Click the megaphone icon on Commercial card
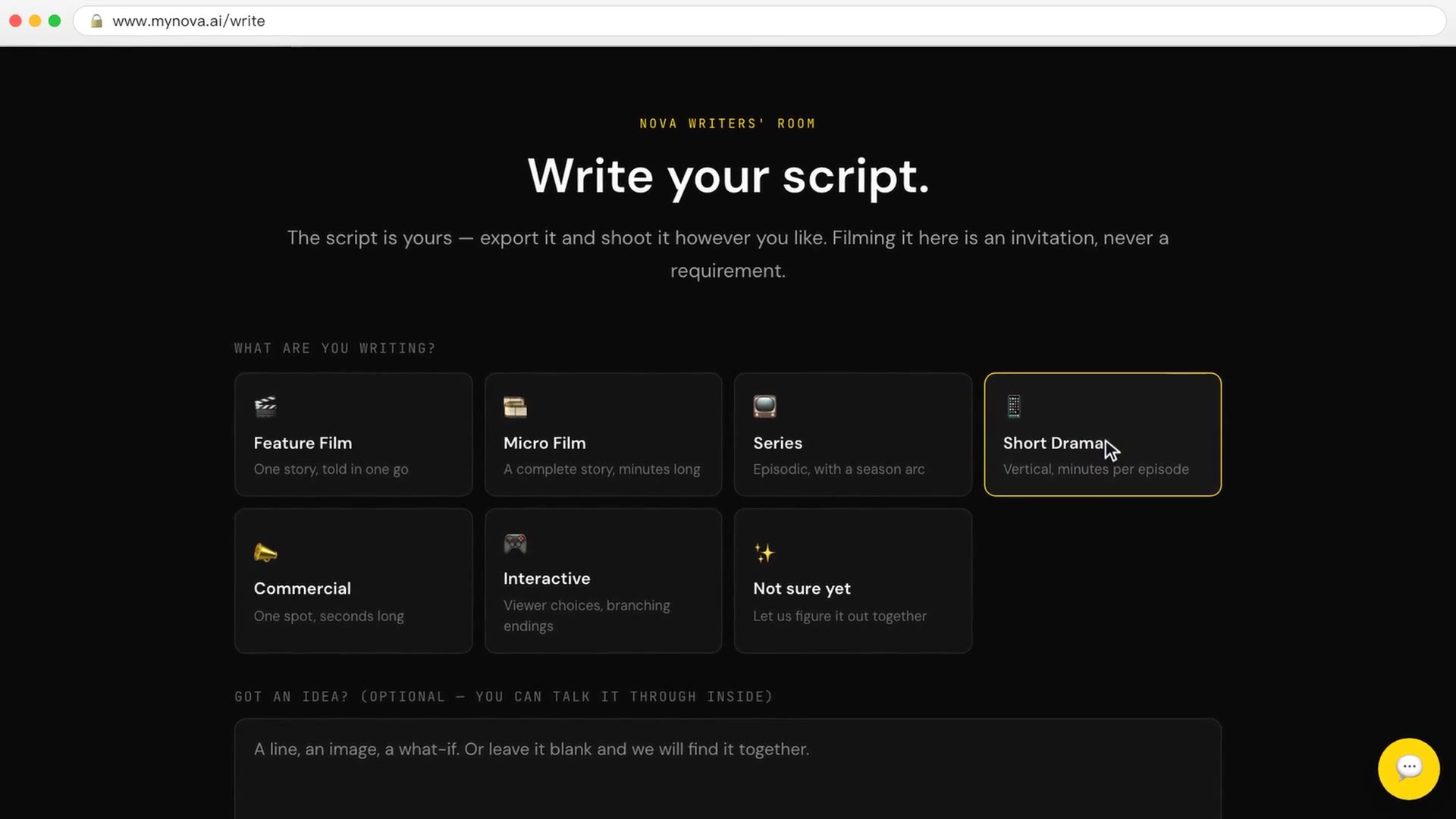The image size is (1456, 819). (265, 553)
